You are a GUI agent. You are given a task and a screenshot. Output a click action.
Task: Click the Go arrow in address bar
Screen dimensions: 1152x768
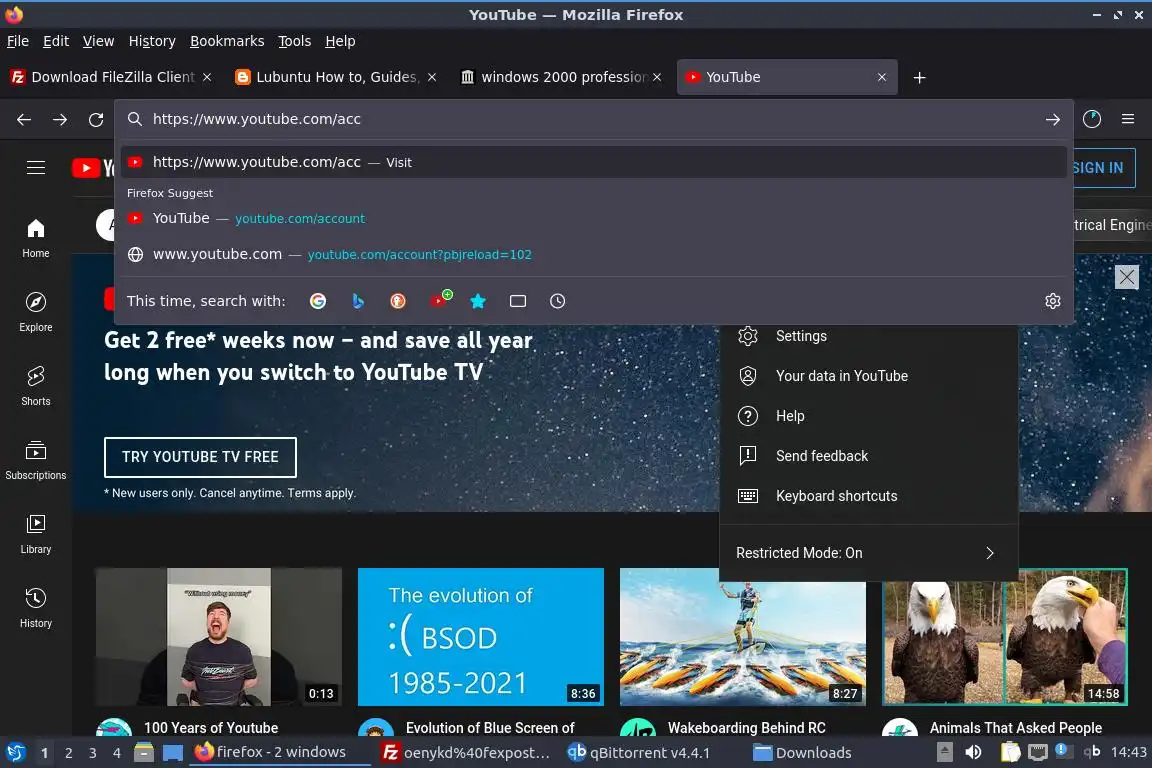[x=1053, y=119]
